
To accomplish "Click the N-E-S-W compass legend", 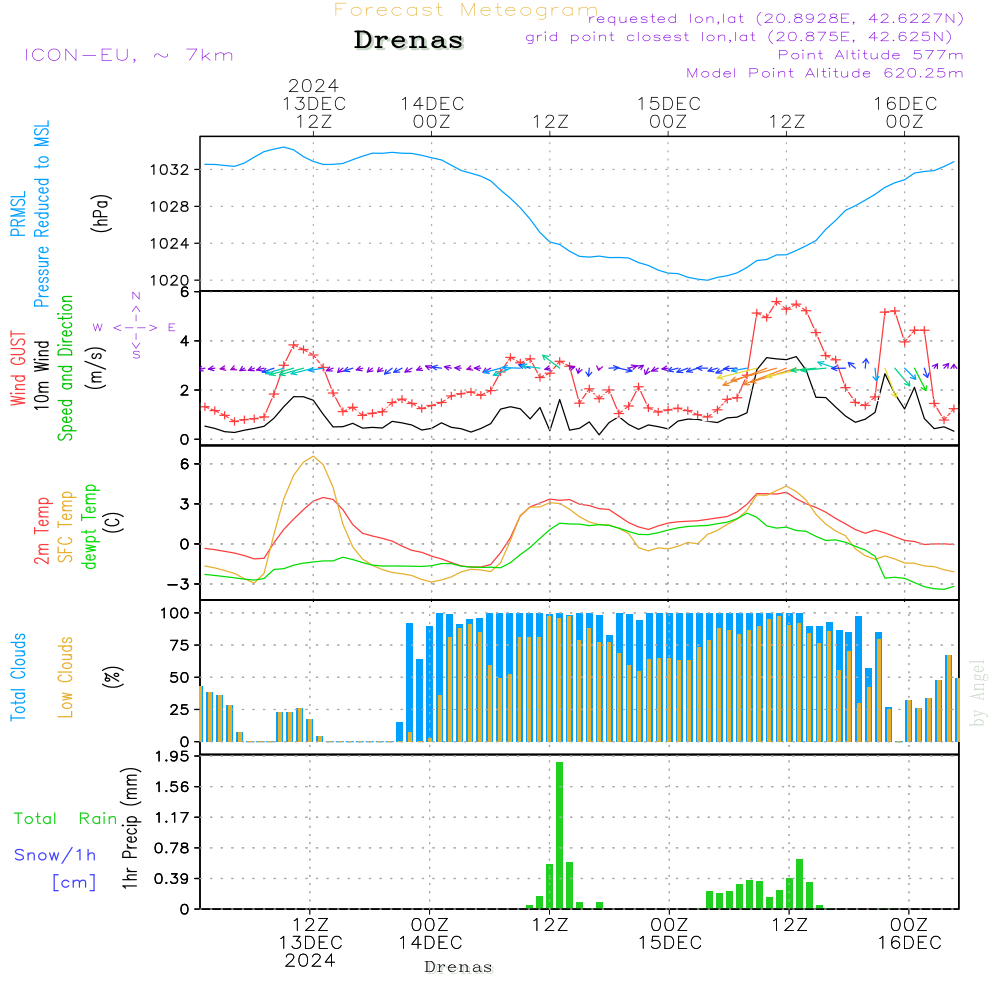I will point(135,327).
